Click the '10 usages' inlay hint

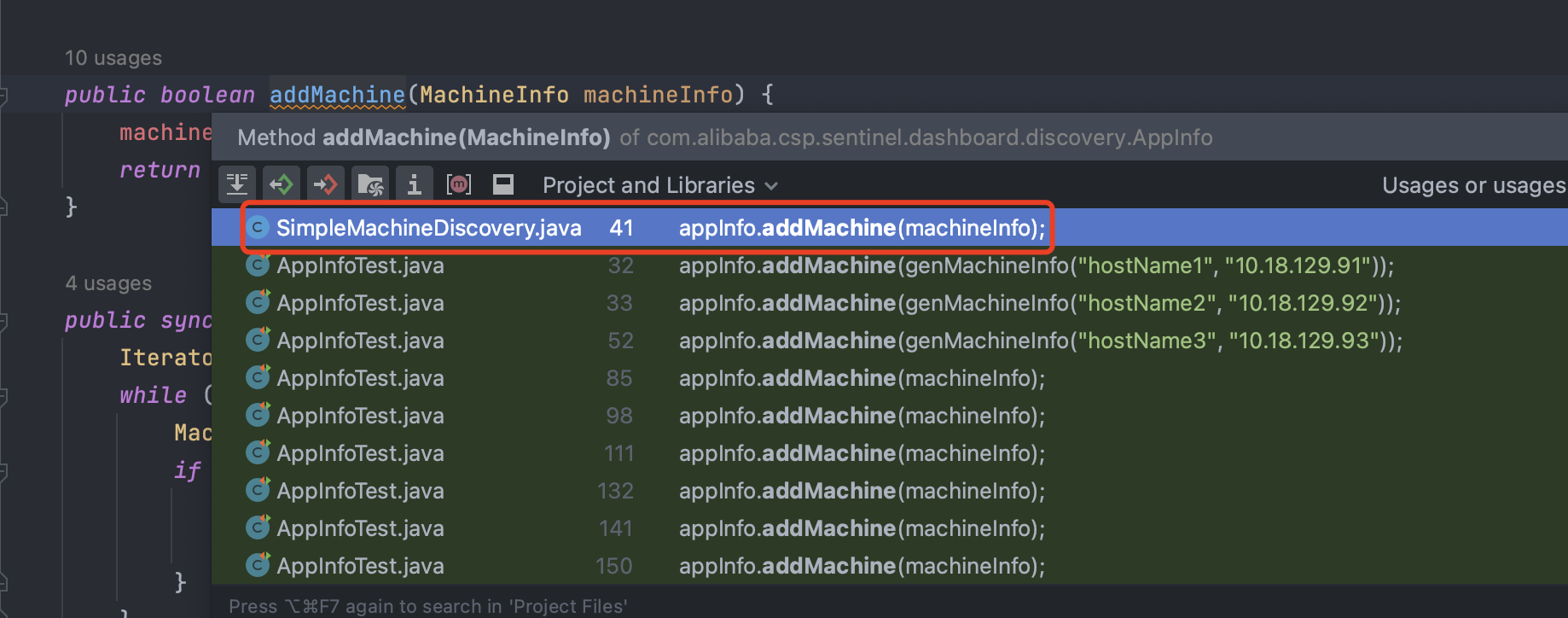coord(113,58)
